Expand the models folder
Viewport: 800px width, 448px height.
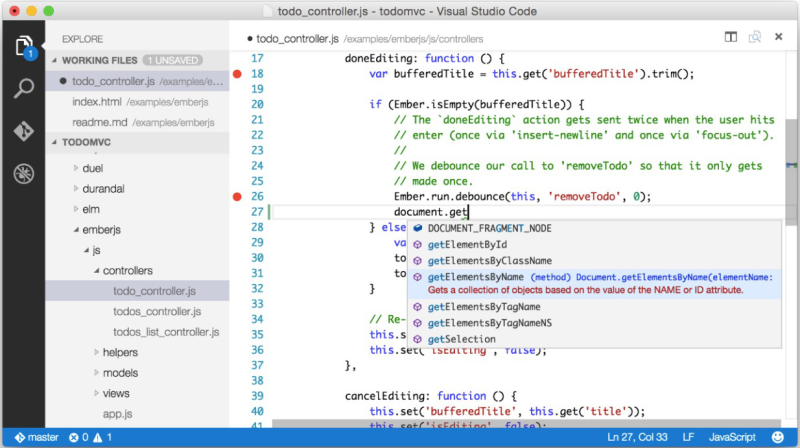[96, 372]
